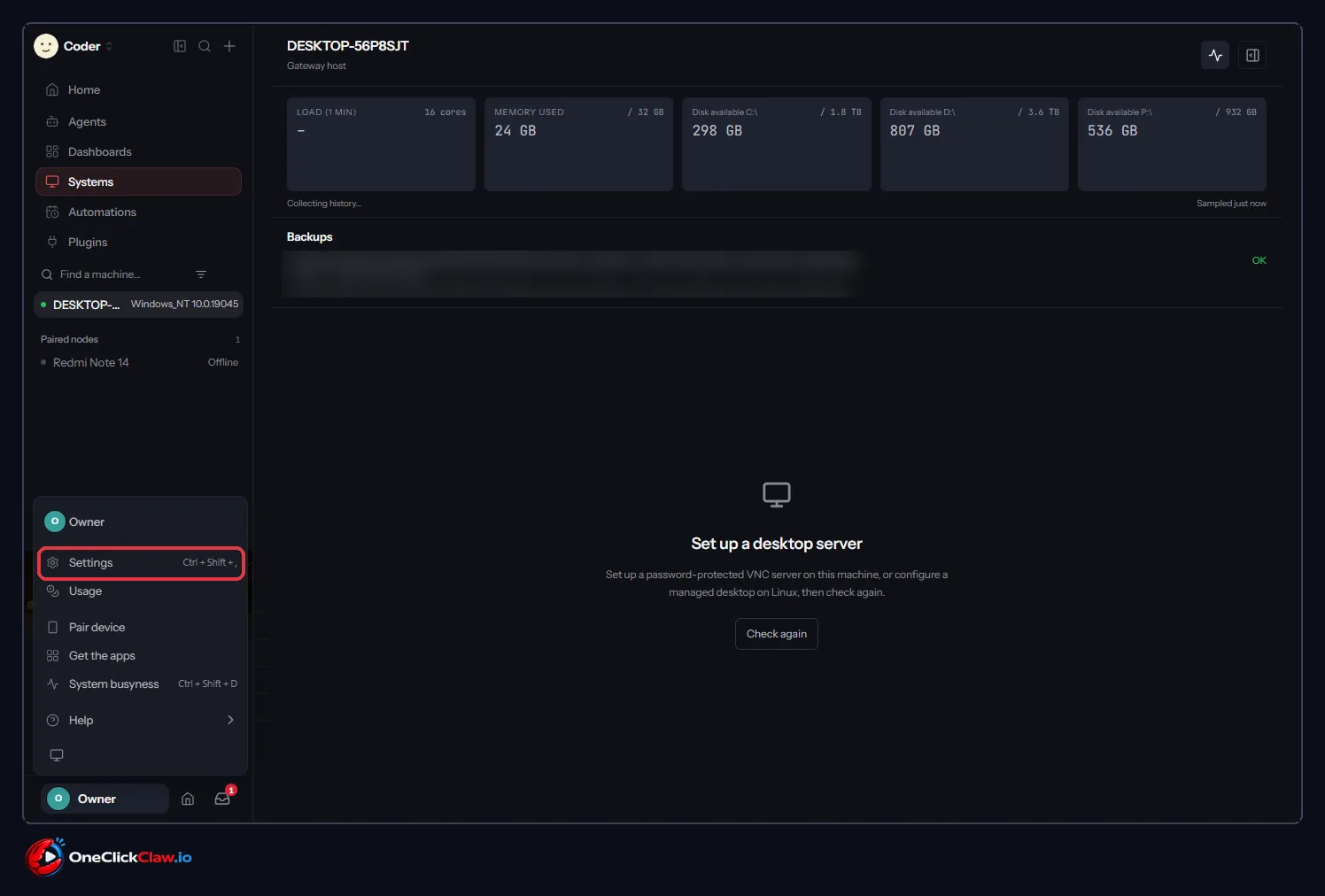Click the Sampled just now text
1325x896 pixels.
1231,204
